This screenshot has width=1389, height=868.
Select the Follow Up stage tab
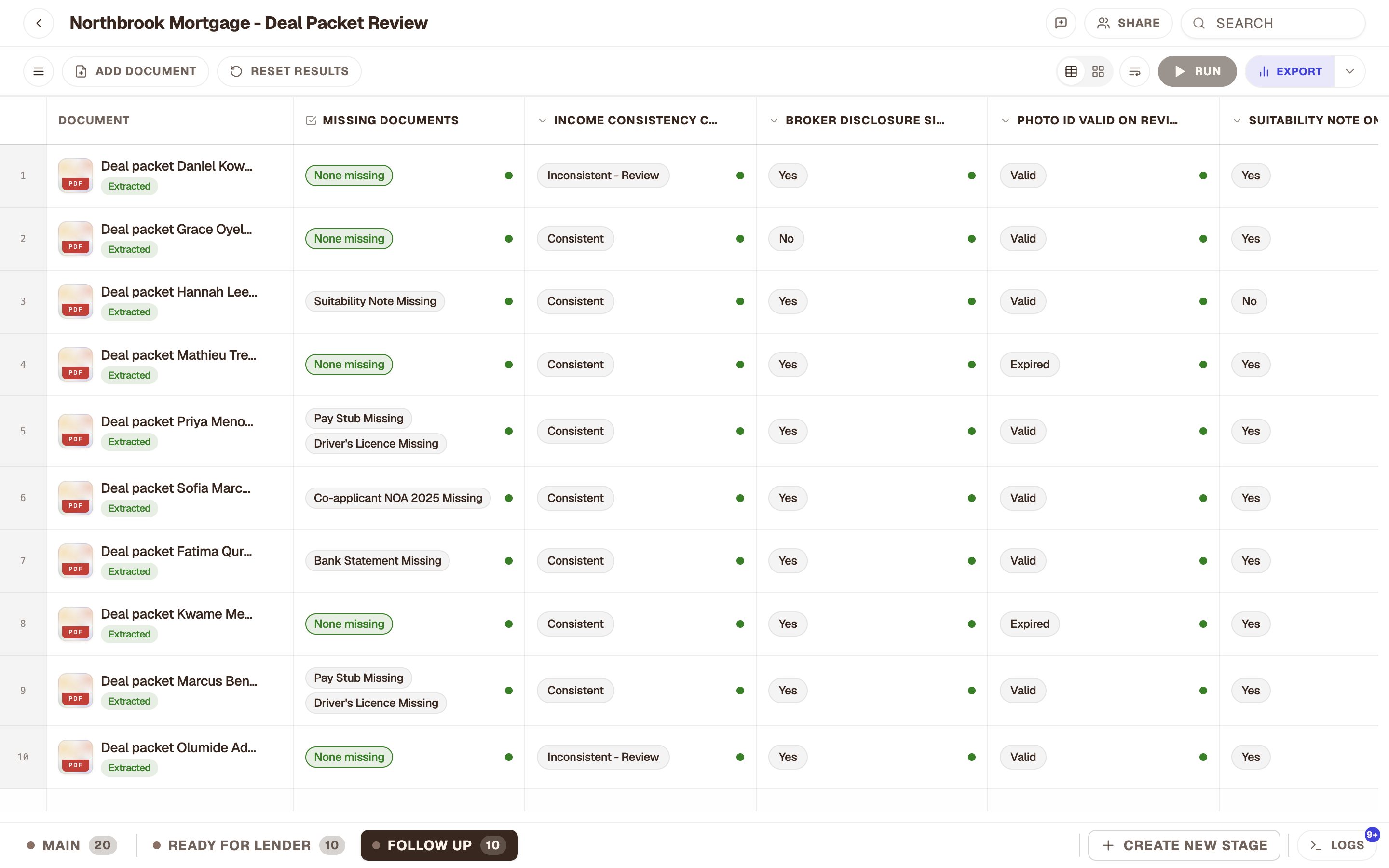pos(439,845)
